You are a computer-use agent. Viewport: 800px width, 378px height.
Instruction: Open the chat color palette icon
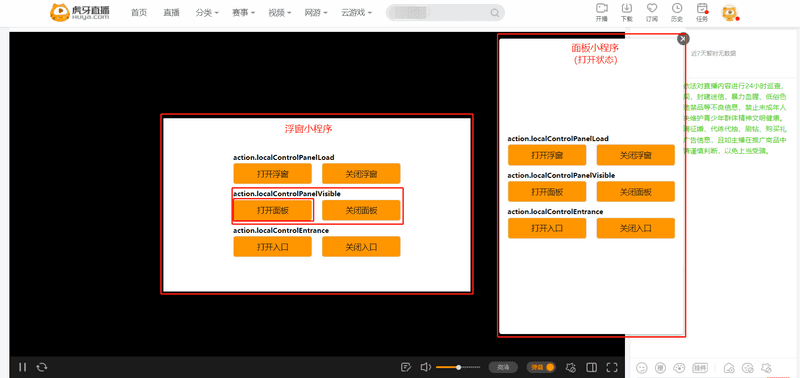pos(679,367)
